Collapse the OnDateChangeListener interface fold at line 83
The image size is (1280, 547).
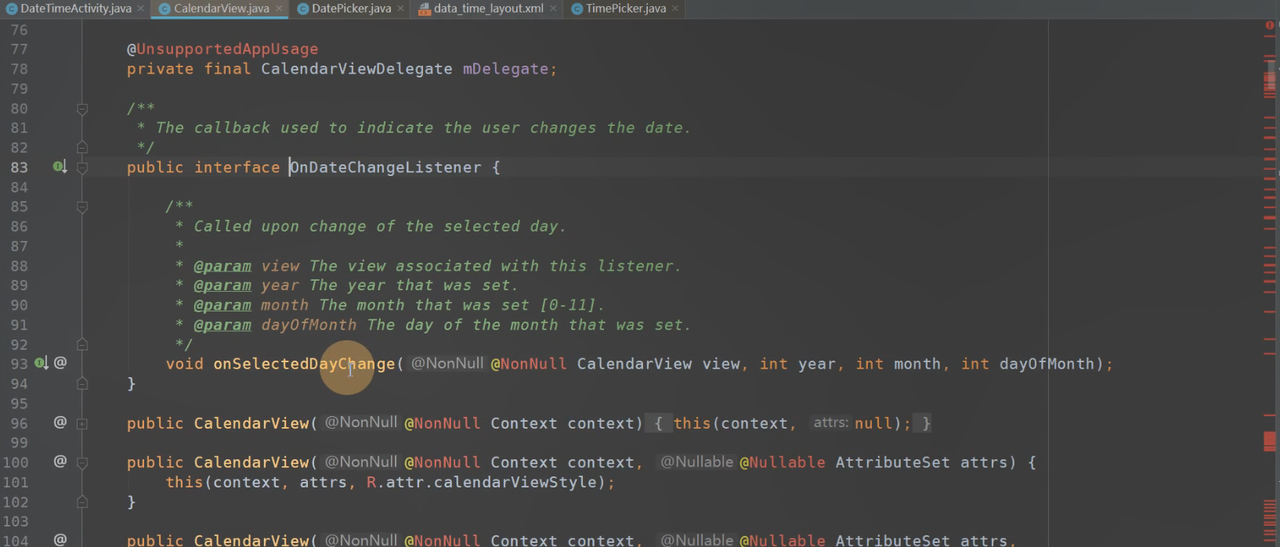(x=82, y=167)
